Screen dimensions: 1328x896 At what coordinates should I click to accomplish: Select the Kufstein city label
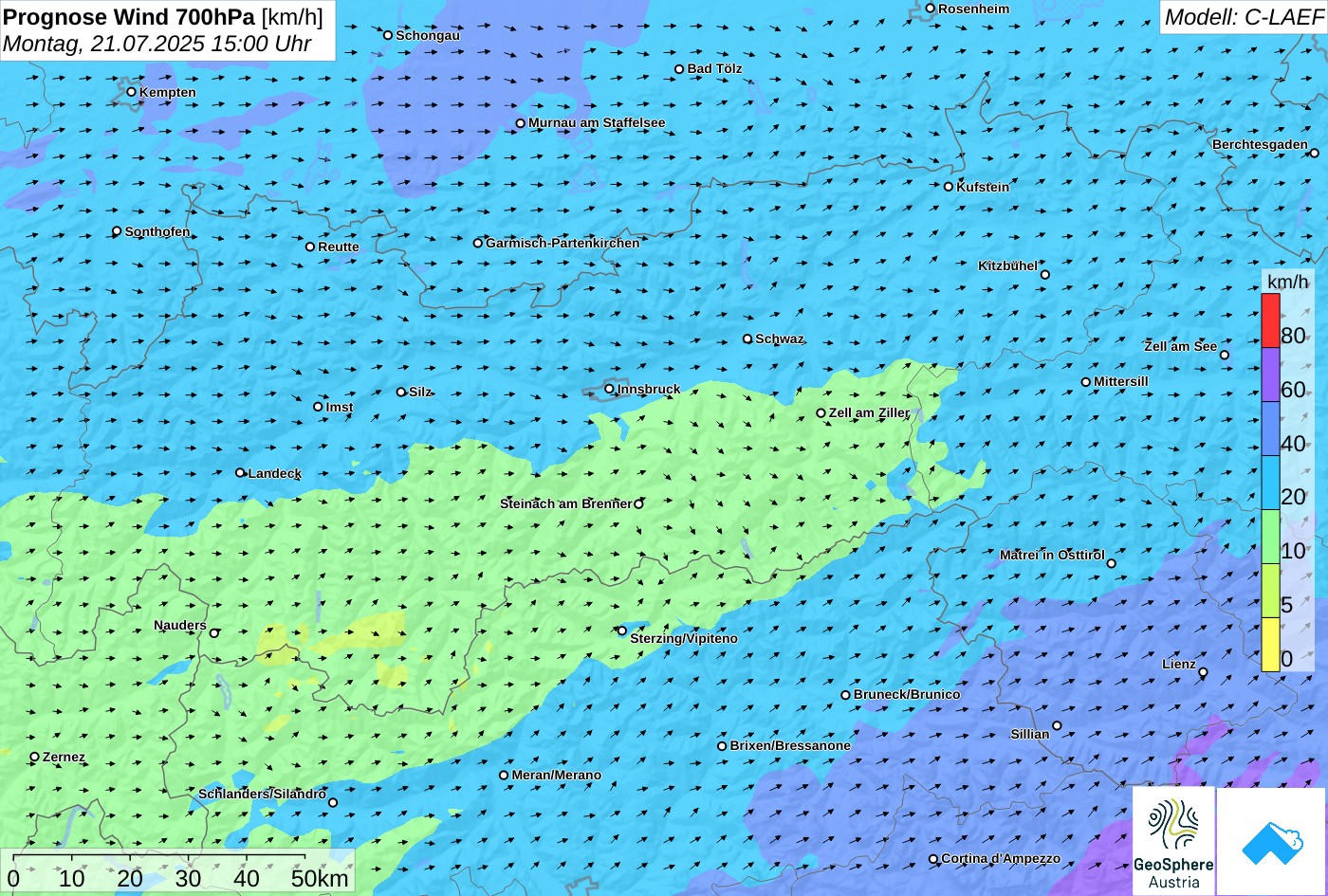[x=983, y=187]
